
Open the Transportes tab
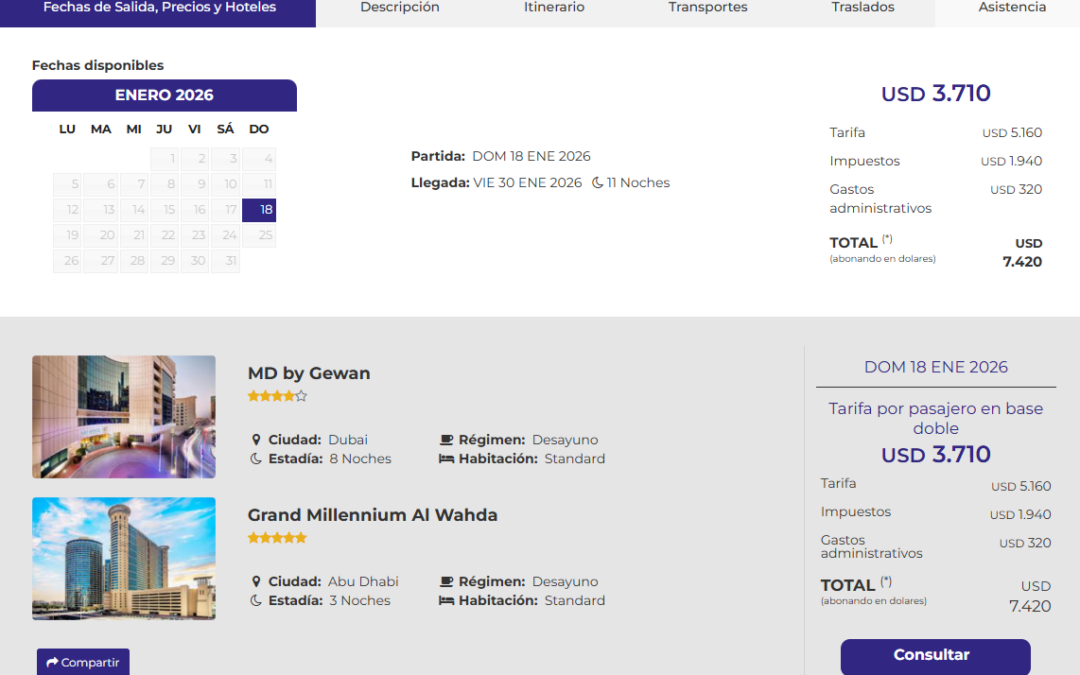tap(708, 8)
